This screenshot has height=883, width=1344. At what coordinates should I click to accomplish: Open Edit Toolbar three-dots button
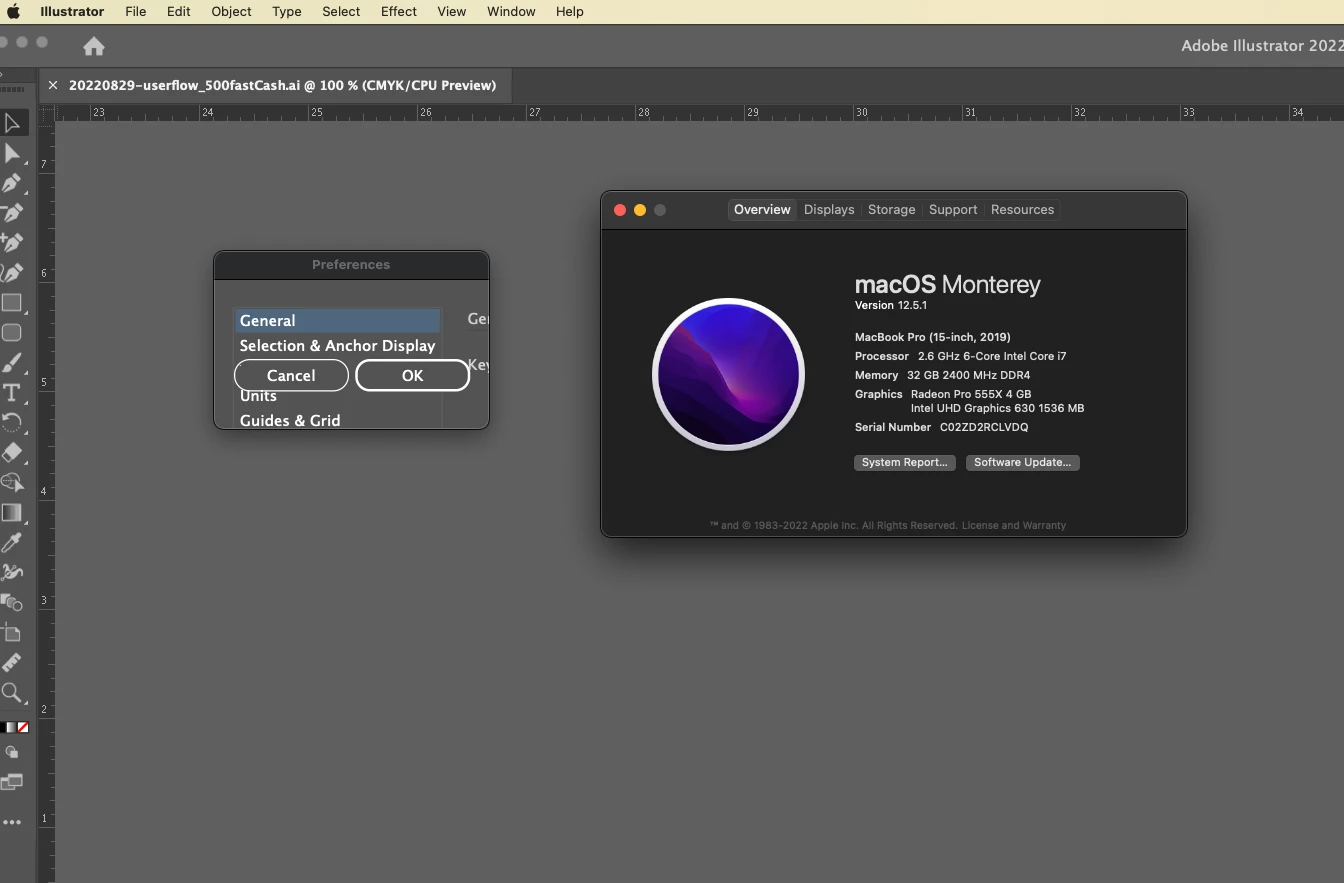click(12, 822)
